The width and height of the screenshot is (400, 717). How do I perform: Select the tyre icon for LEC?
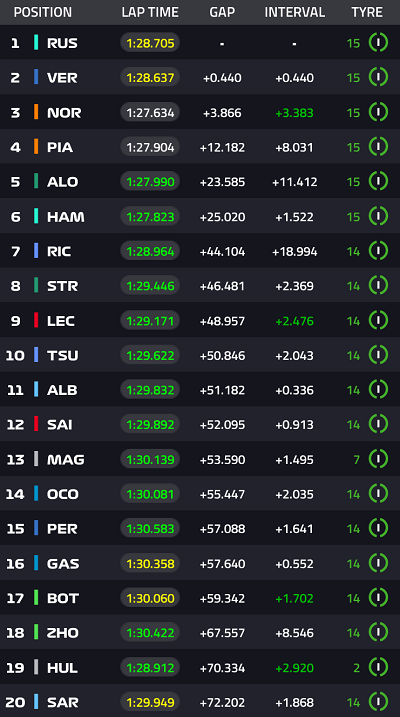[378, 320]
